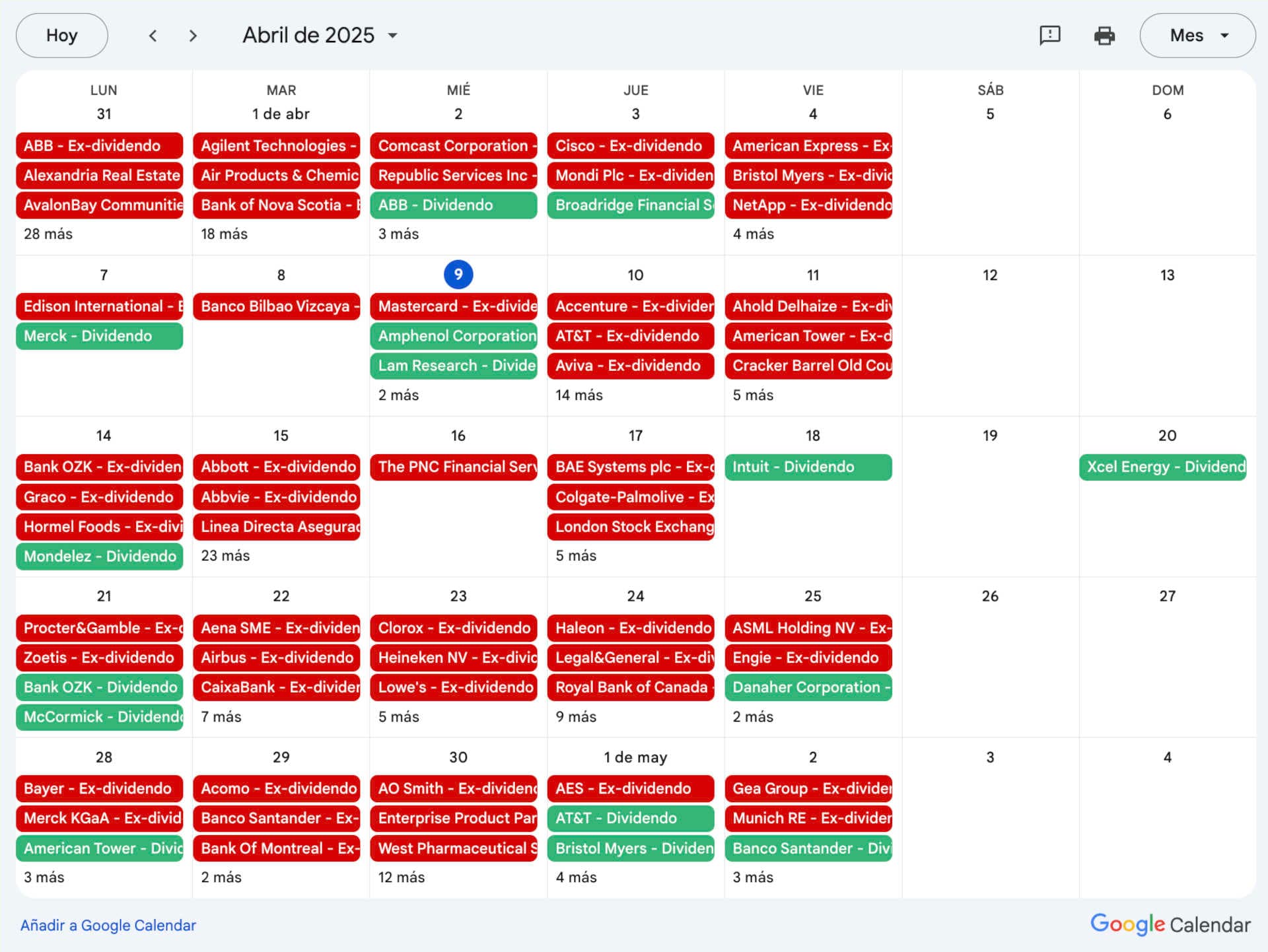Open Añadir a Google Calendar link

pyautogui.click(x=108, y=925)
